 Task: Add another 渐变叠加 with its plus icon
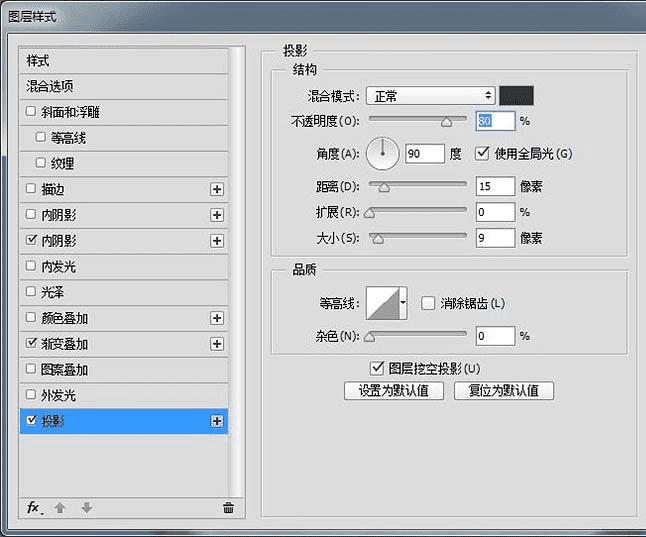(217, 344)
